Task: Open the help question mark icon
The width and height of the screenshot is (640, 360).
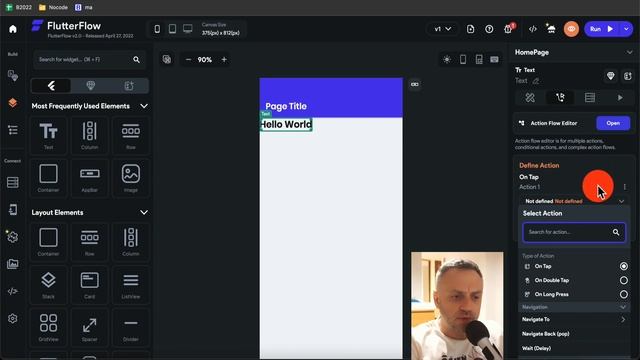Action: [489, 29]
